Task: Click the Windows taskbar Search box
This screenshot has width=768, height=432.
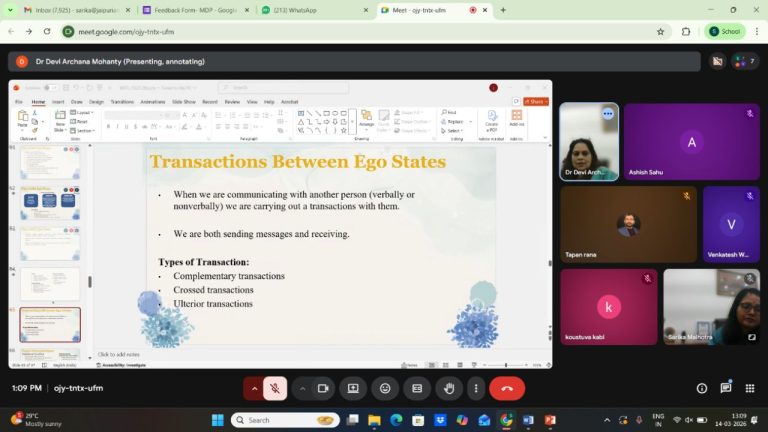Action: [x=285, y=420]
